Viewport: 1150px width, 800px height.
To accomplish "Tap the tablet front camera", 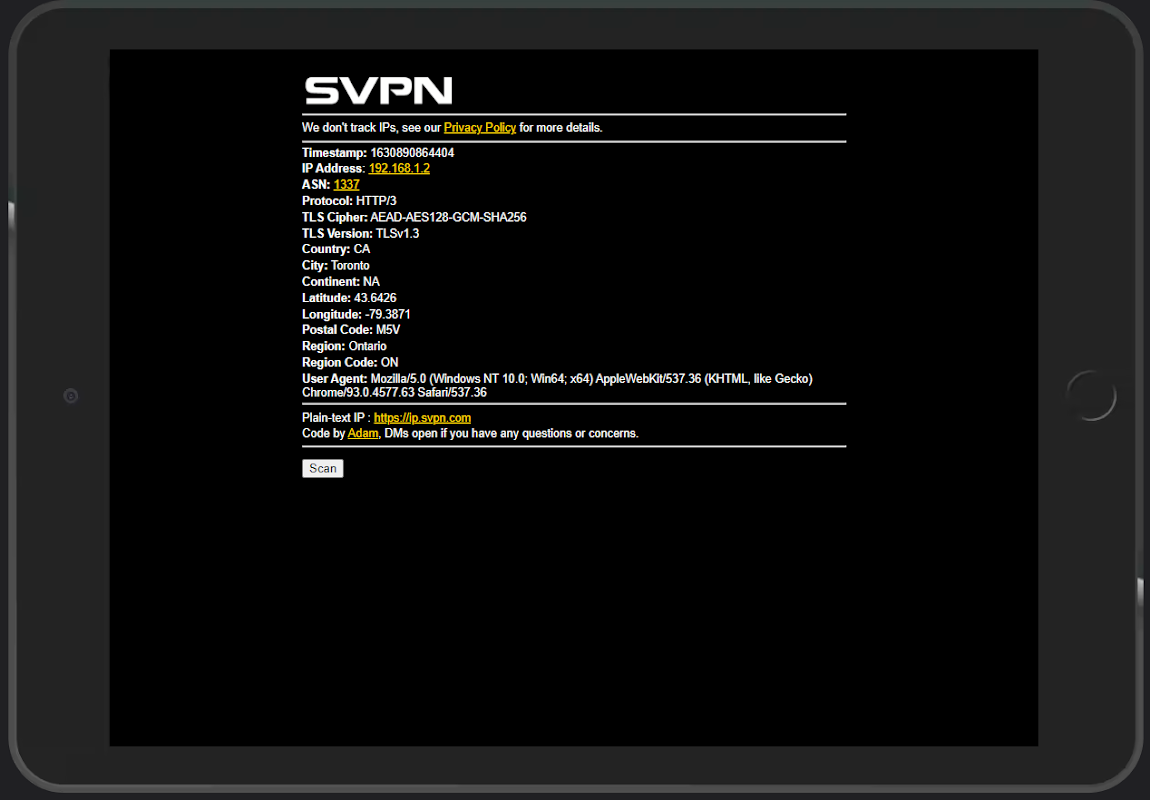I will [x=71, y=396].
